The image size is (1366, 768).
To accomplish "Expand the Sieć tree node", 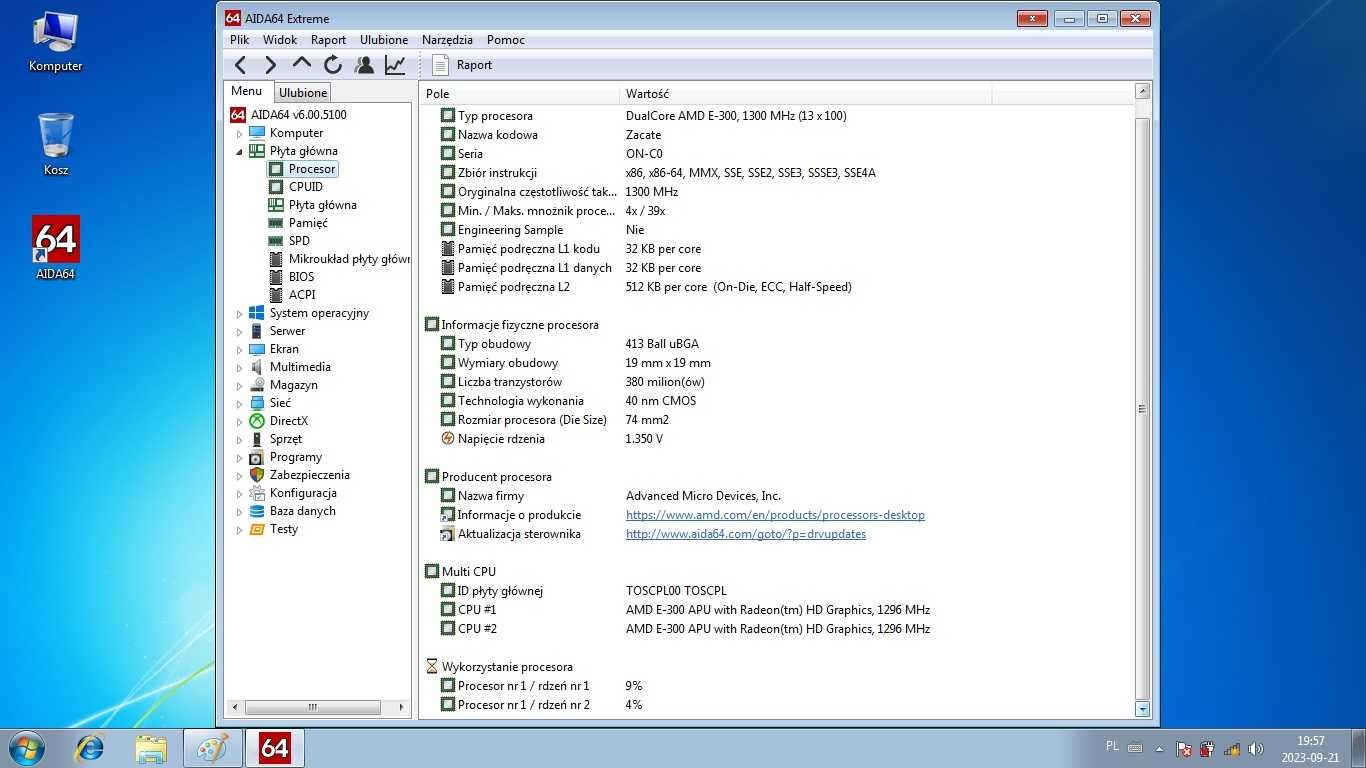I will (x=239, y=403).
